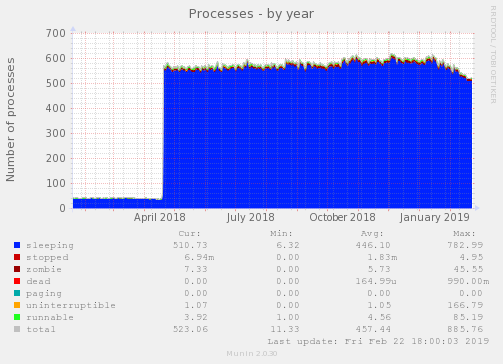Screen dimensions: 503x364
Task: Click stopped current value 6.94m
Action: tap(199, 257)
